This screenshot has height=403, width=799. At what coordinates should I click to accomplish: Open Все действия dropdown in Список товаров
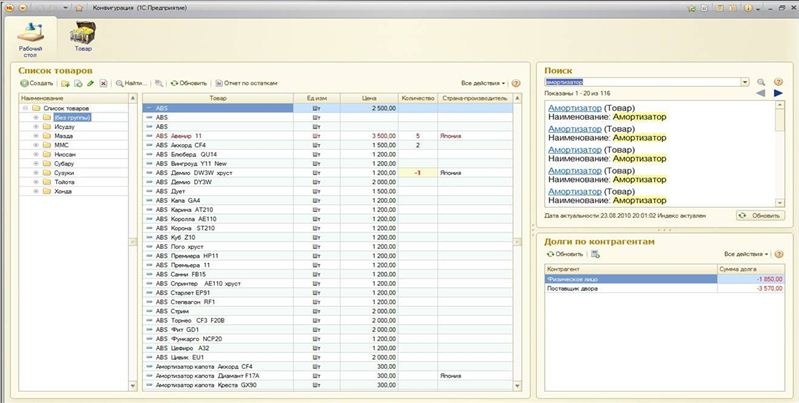coord(484,83)
